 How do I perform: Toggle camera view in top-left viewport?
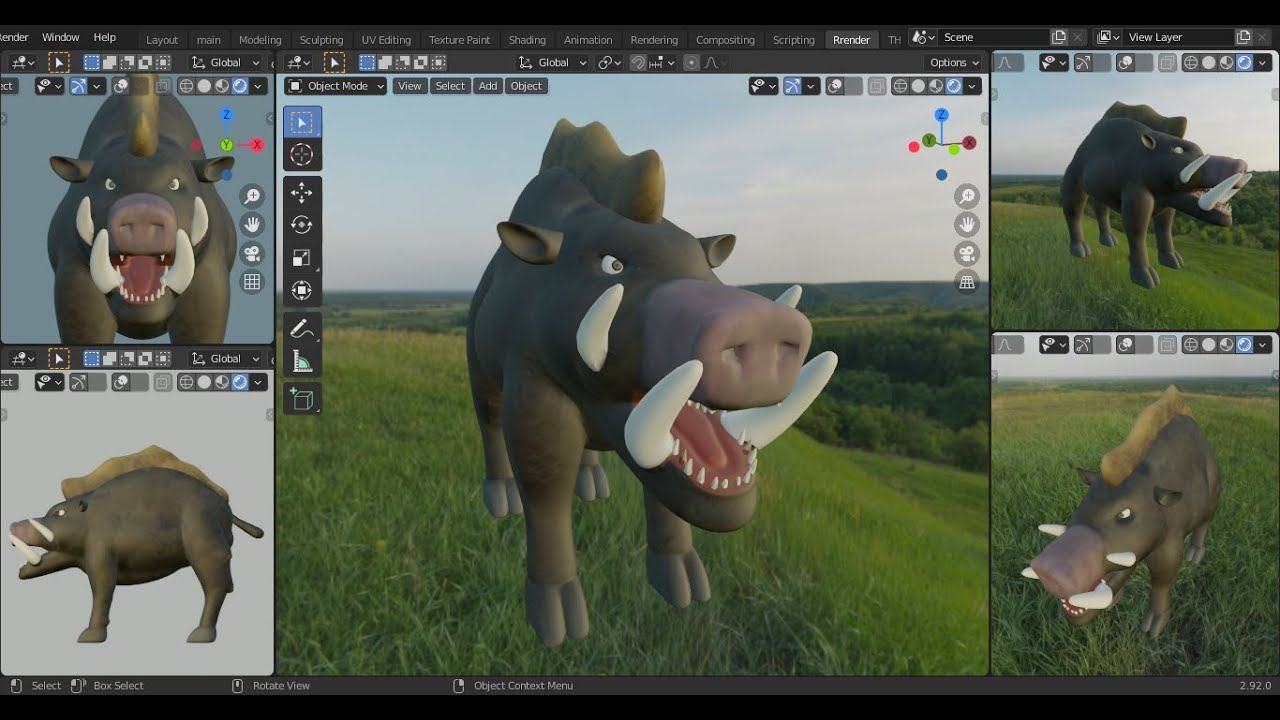coord(252,253)
